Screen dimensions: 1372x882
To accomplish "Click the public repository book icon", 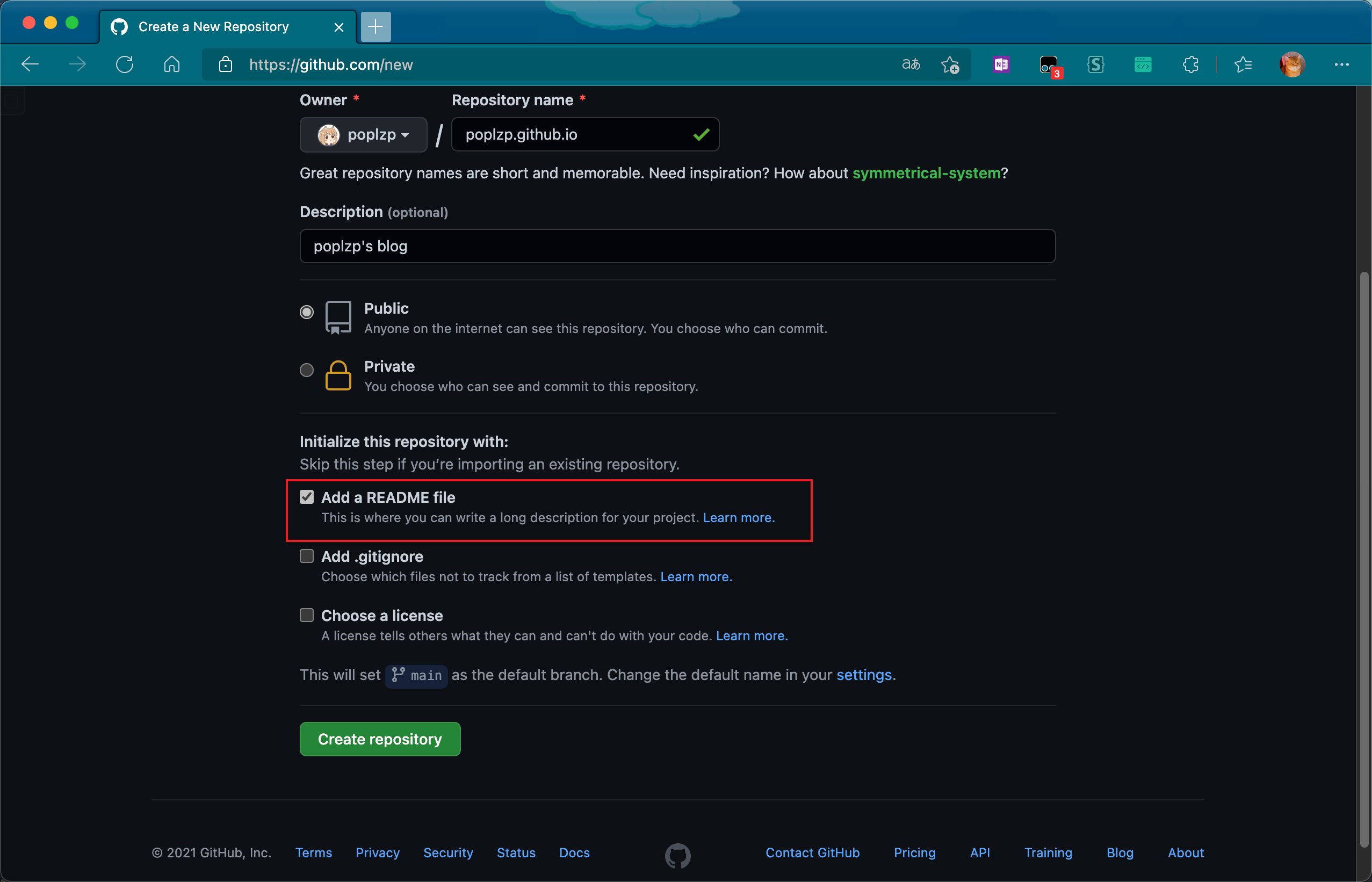I will click(x=338, y=317).
